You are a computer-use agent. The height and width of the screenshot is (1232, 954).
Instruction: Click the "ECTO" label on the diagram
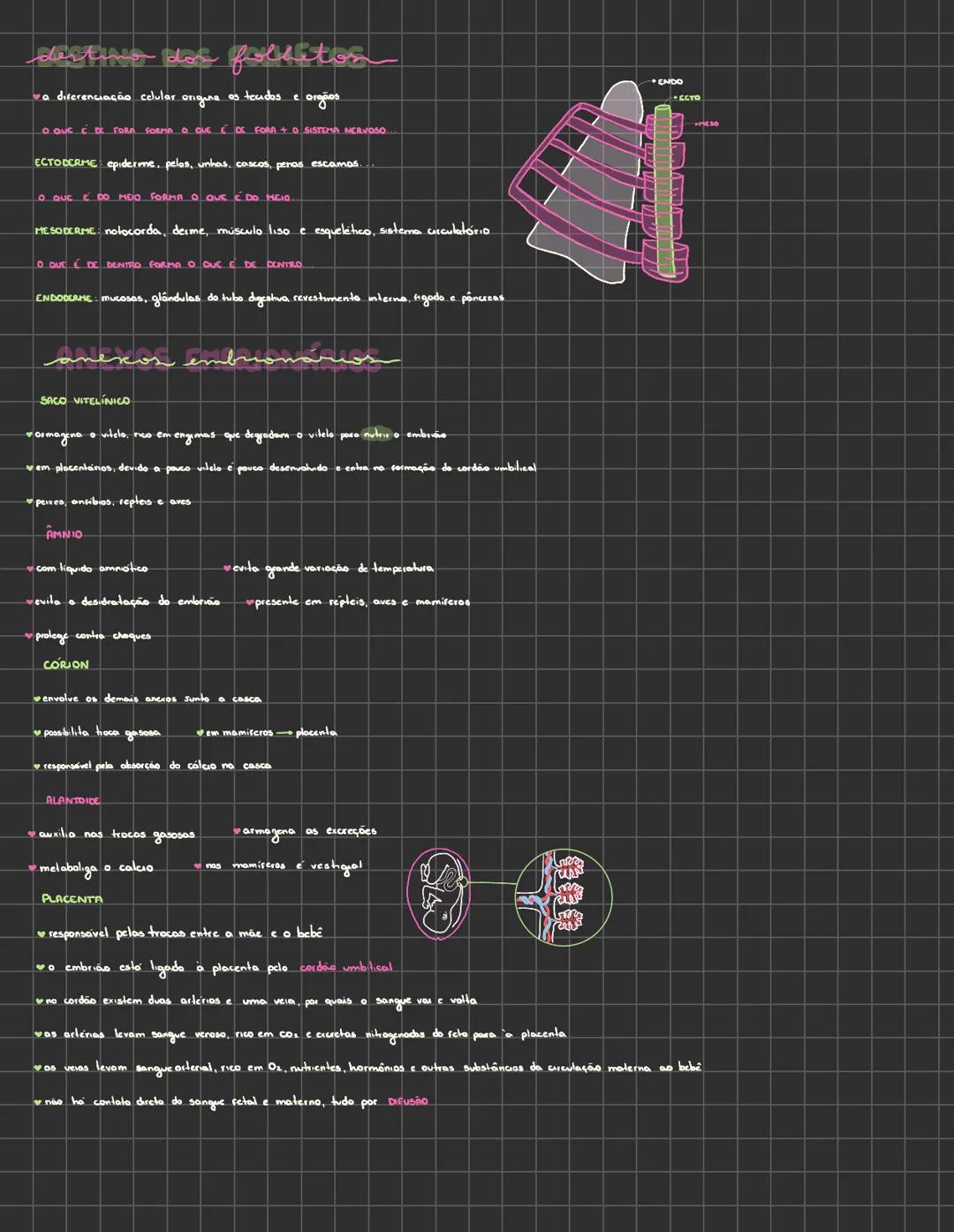688,97
